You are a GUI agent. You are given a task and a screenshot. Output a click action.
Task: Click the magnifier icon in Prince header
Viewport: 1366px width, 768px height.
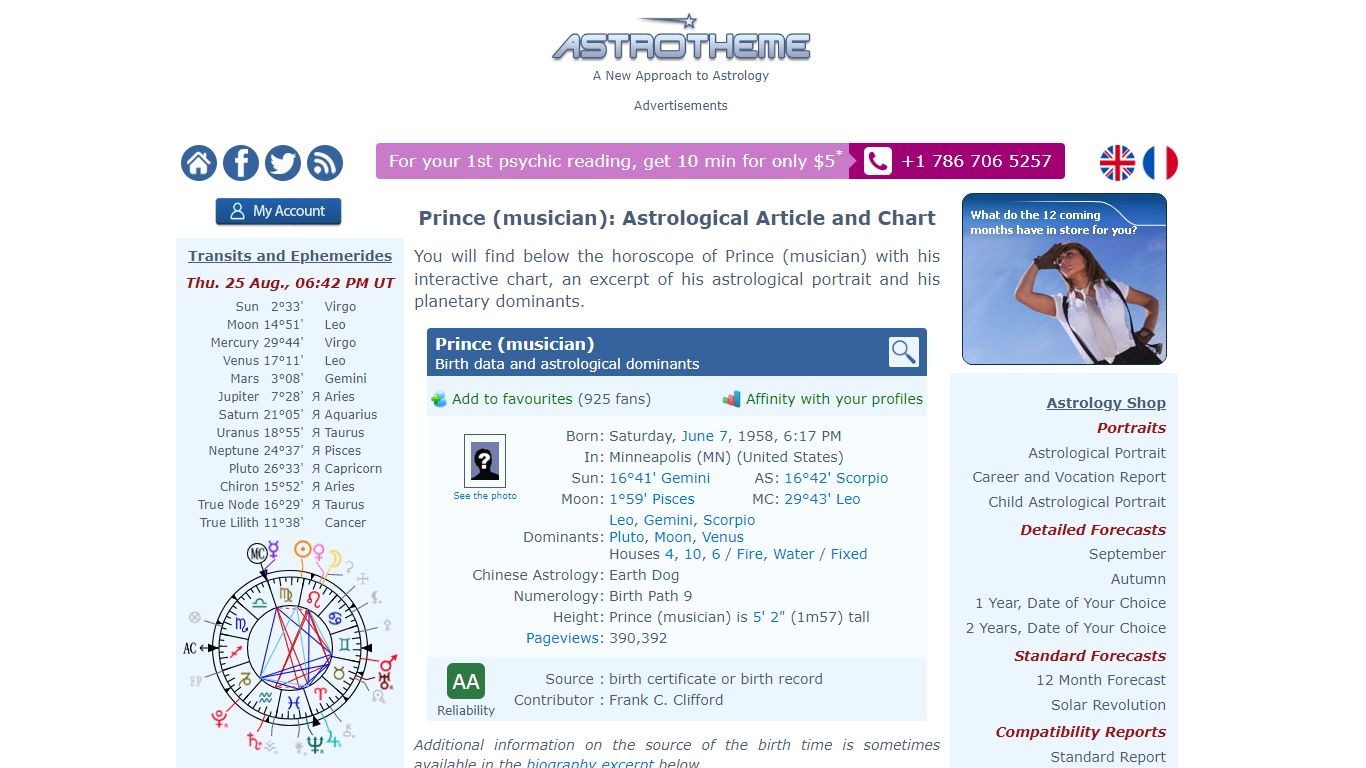point(904,352)
